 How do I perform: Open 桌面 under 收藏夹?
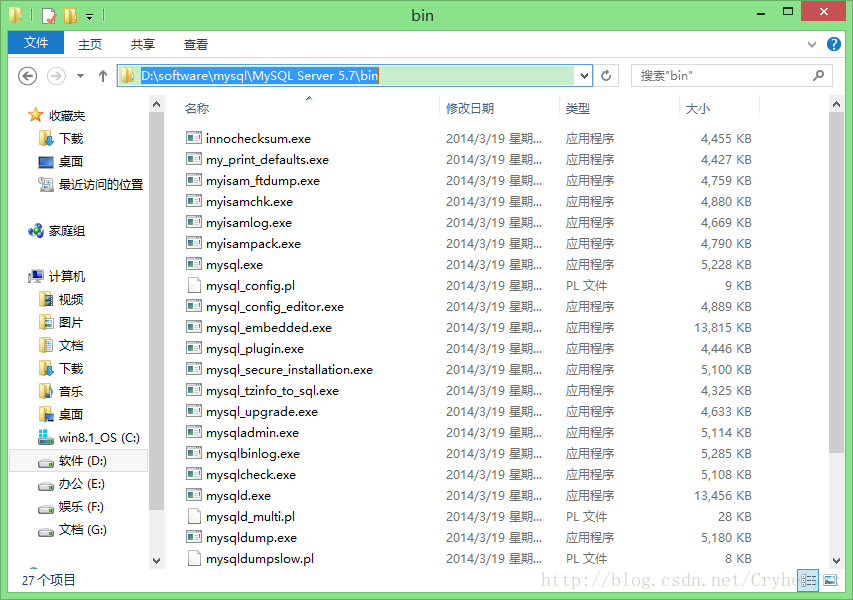(x=71, y=162)
